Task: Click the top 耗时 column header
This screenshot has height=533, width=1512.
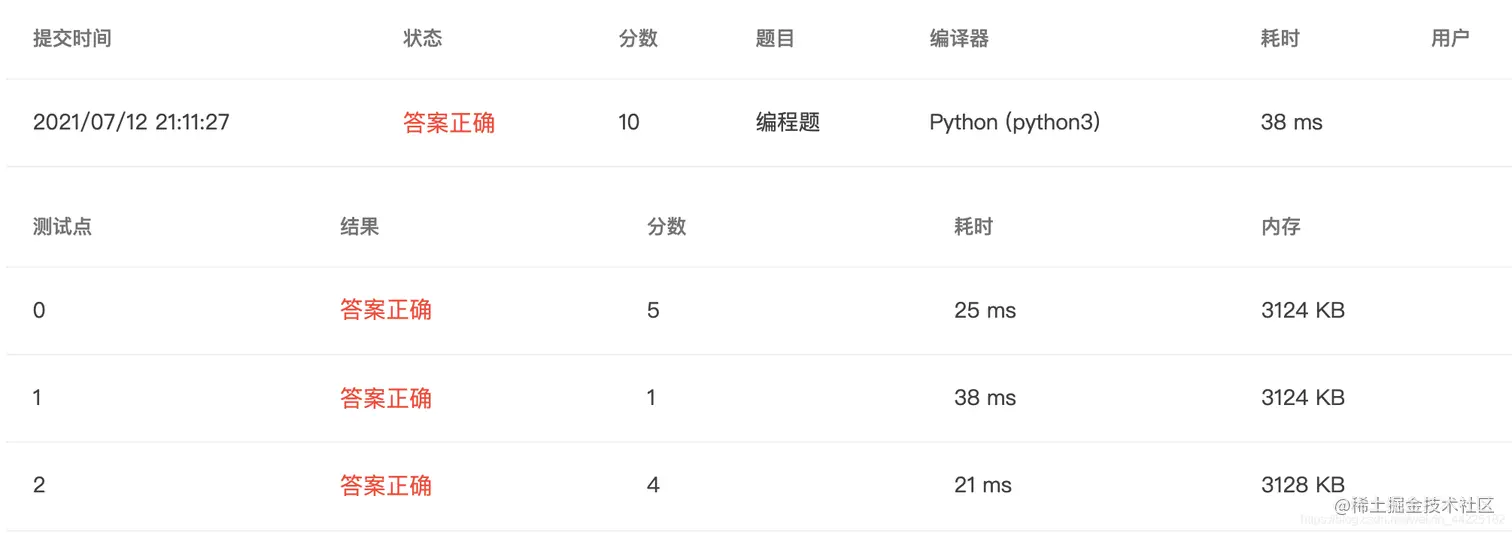Action: (1280, 39)
